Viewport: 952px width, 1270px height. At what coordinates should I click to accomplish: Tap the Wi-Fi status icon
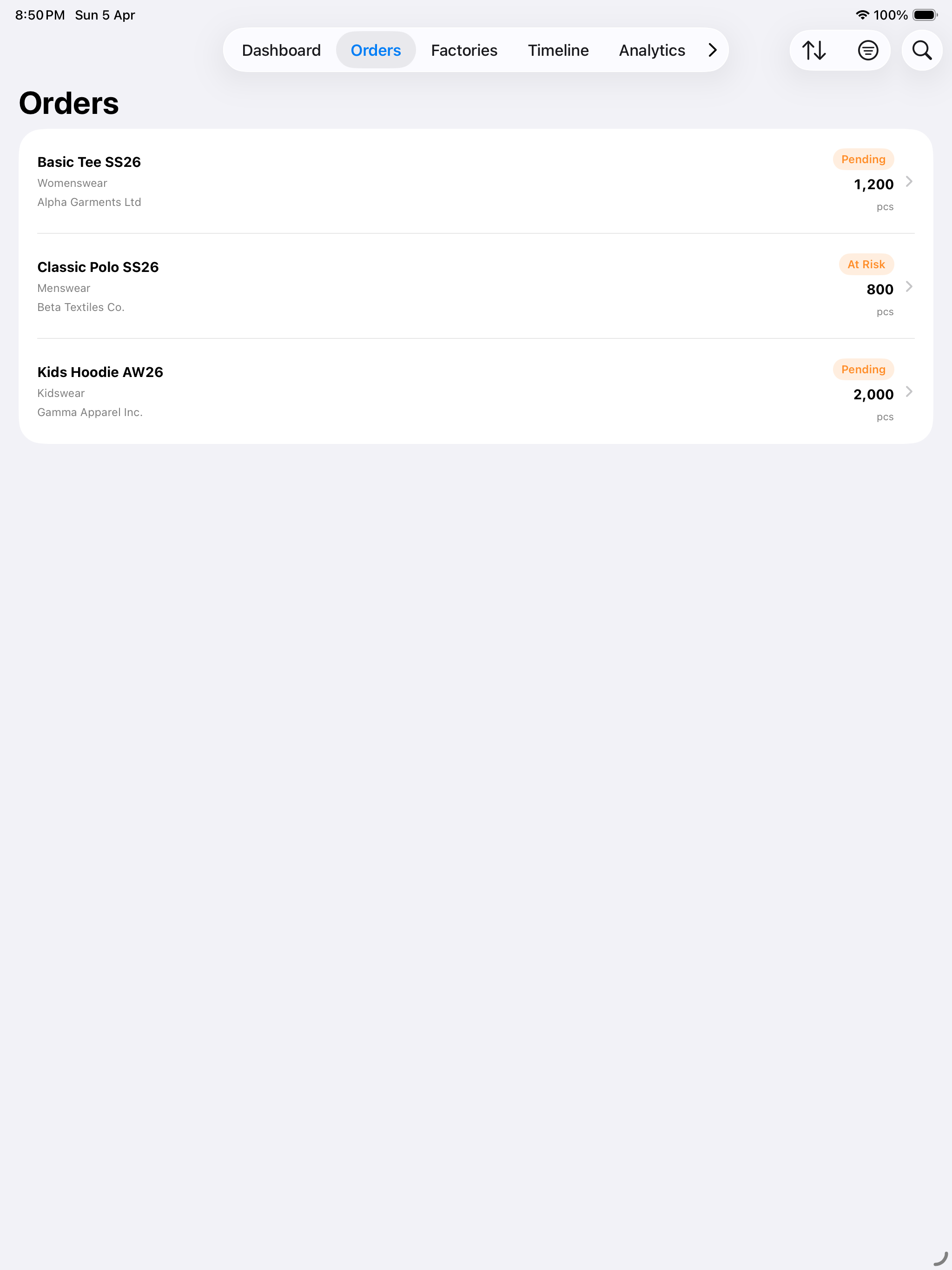(x=862, y=15)
